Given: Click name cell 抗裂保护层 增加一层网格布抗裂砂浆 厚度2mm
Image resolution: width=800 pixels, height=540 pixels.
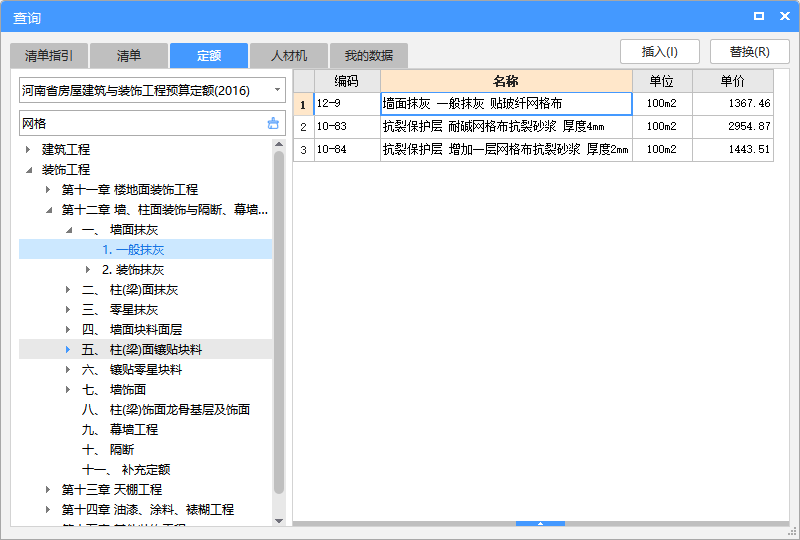Looking at the screenshot, I should pos(506,150).
